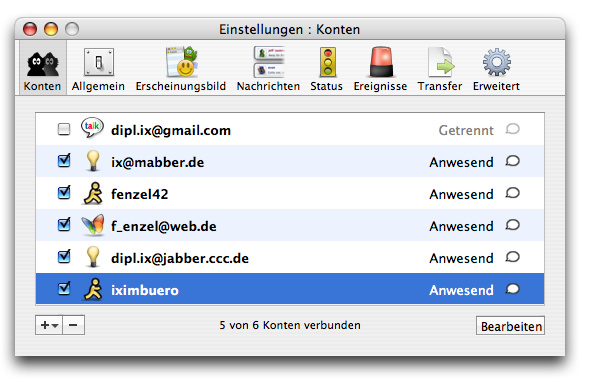This screenshot has width=590, height=384.
Task: Open Nachrichten message preferences pane
Action: point(268,69)
